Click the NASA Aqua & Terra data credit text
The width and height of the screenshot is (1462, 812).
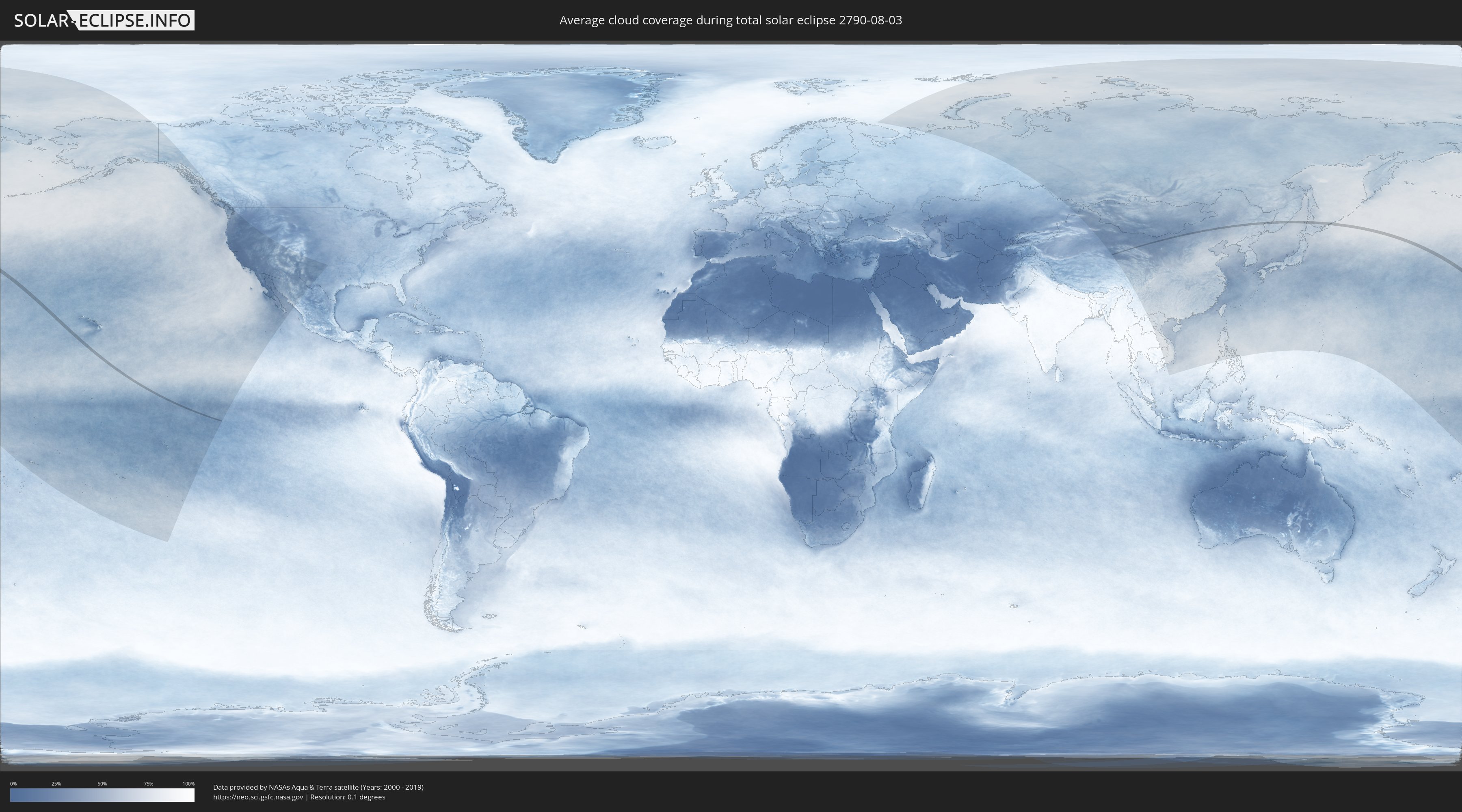pyautogui.click(x=318, y=787)
